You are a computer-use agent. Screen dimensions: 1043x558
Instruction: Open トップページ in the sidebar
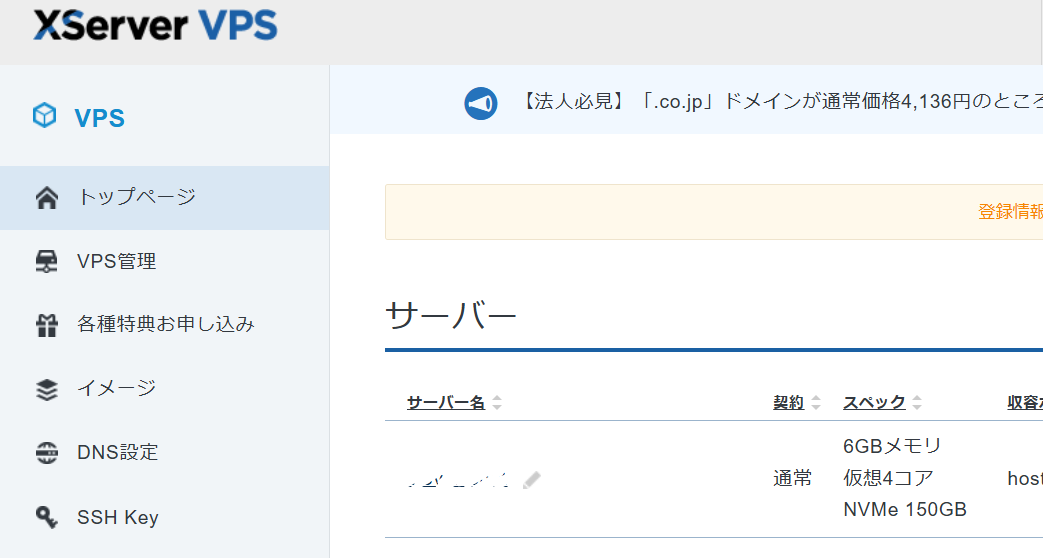(136, 197)
